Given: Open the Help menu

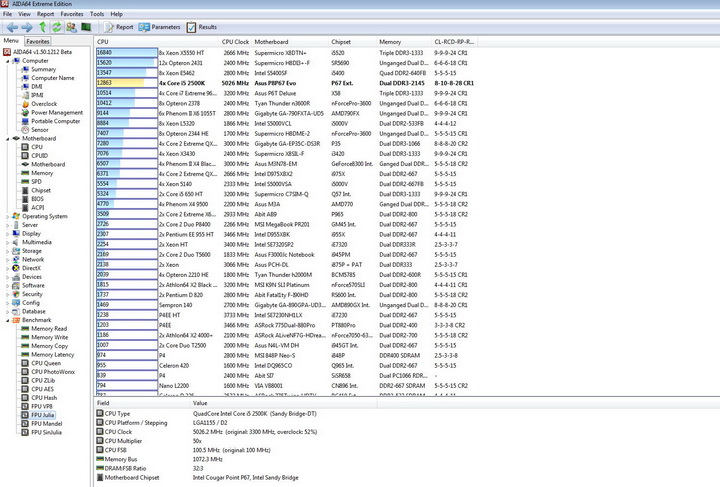Looking at the screenshot, I should pos(117,14).
